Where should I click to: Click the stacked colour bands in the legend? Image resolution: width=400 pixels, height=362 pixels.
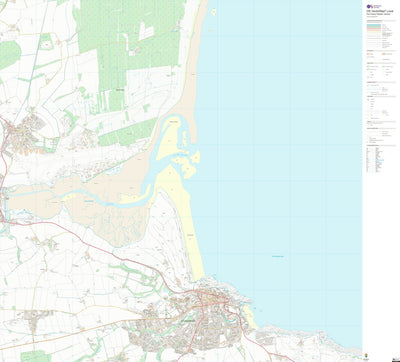click(x=374, y=27)
